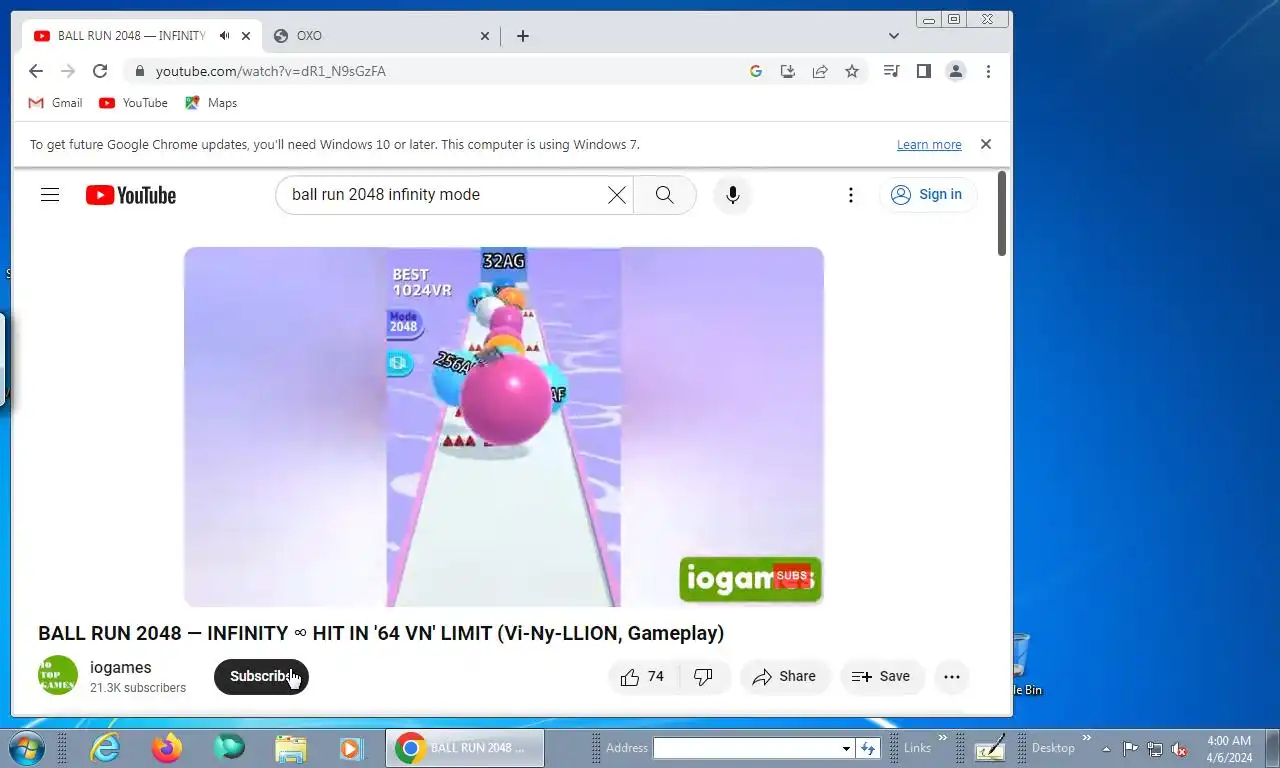Dismiss the Chrome update notice bar
The width and height of the screenshot is (1280, 768).
(986, 144)
